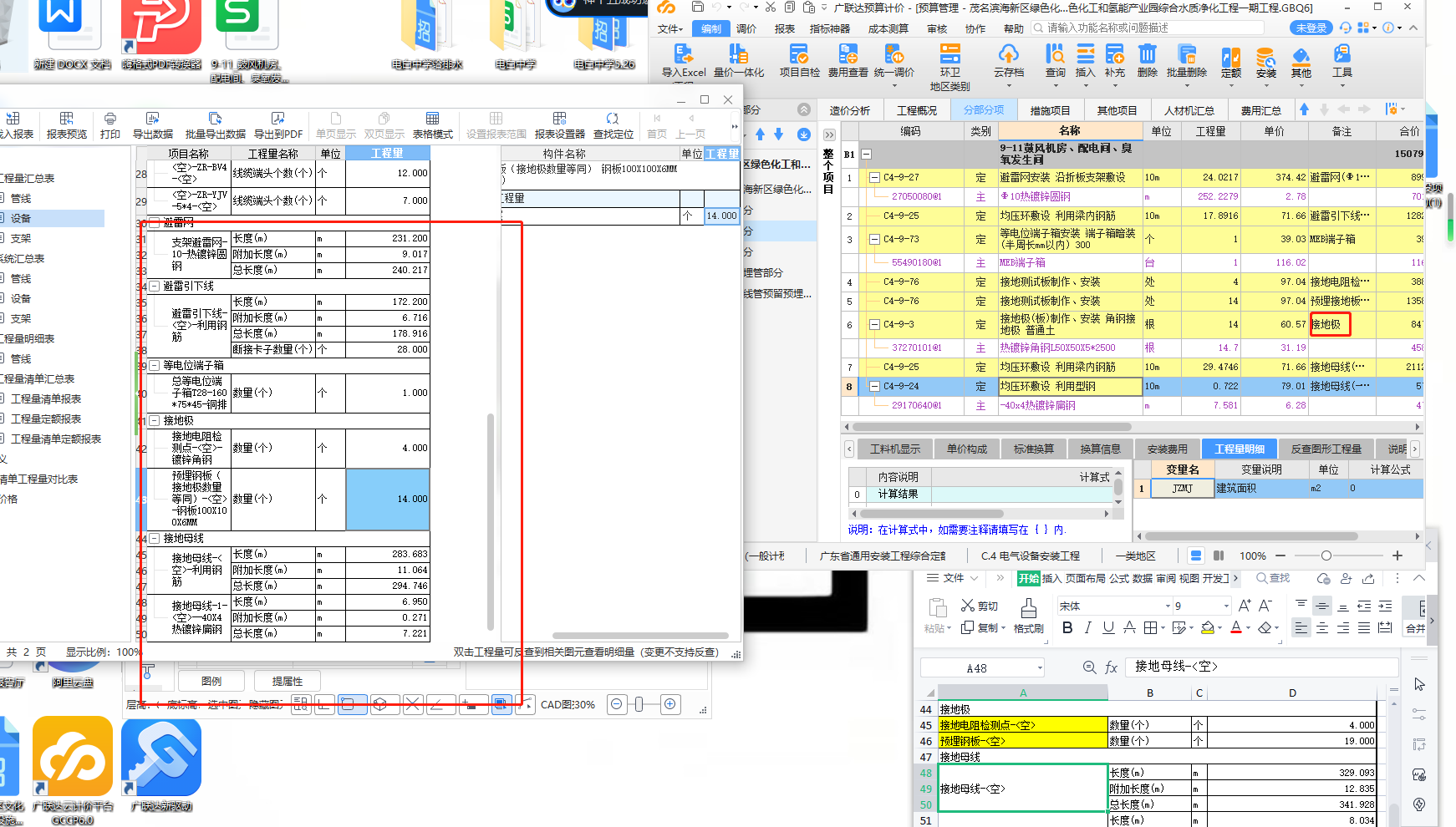The height and width of the screenshot is (827, 1456).
Task: Toggle right text alignment in WPS
Action: pyautogui.click(x=1343, y=627)
